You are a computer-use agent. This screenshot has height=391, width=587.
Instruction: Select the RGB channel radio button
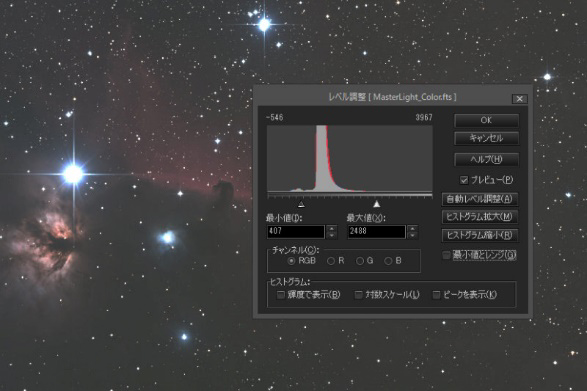pyautogui.click(x=291, y=261)
